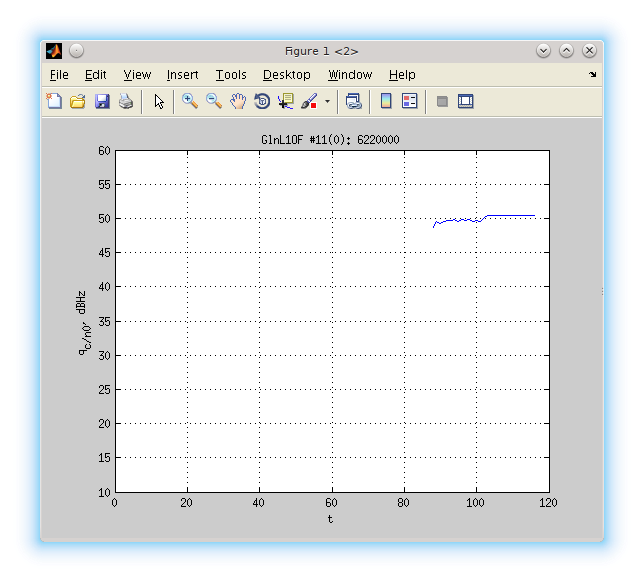644x582 pixels.
Task: Open a file with folder icon
Action: (x=78, y=101)
